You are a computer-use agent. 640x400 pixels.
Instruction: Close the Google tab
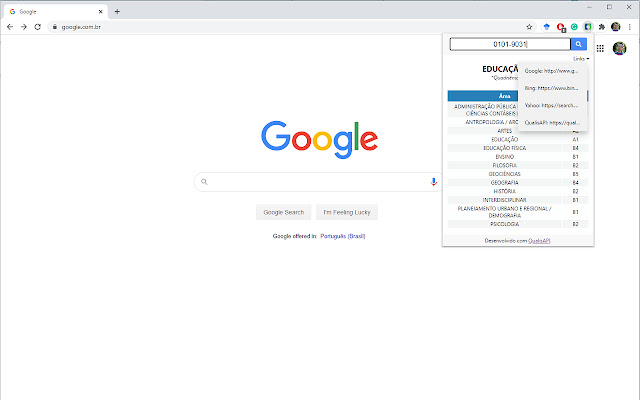[100, 11]
